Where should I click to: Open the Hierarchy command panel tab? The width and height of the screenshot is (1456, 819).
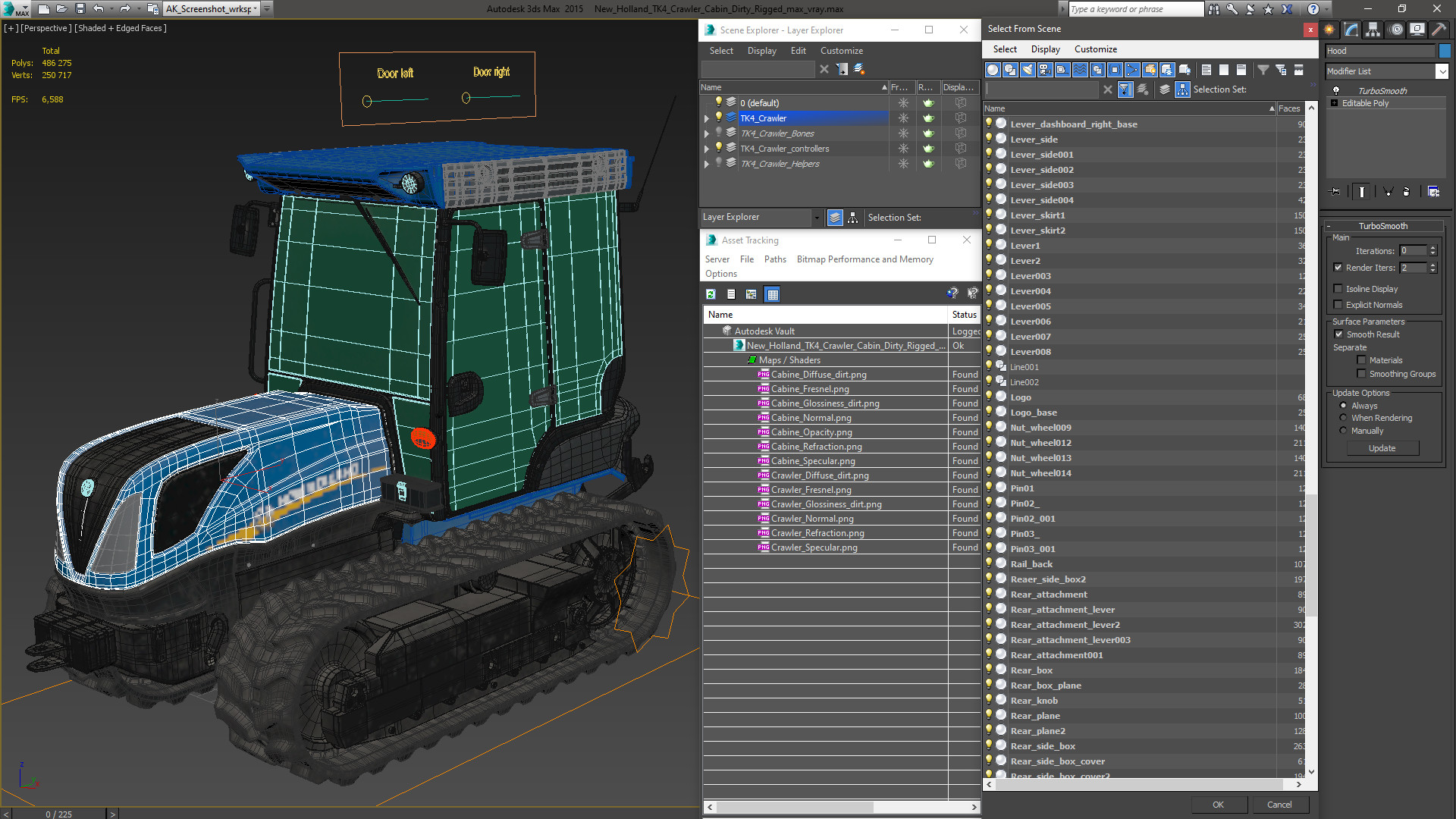click(x=1373, y=30)
